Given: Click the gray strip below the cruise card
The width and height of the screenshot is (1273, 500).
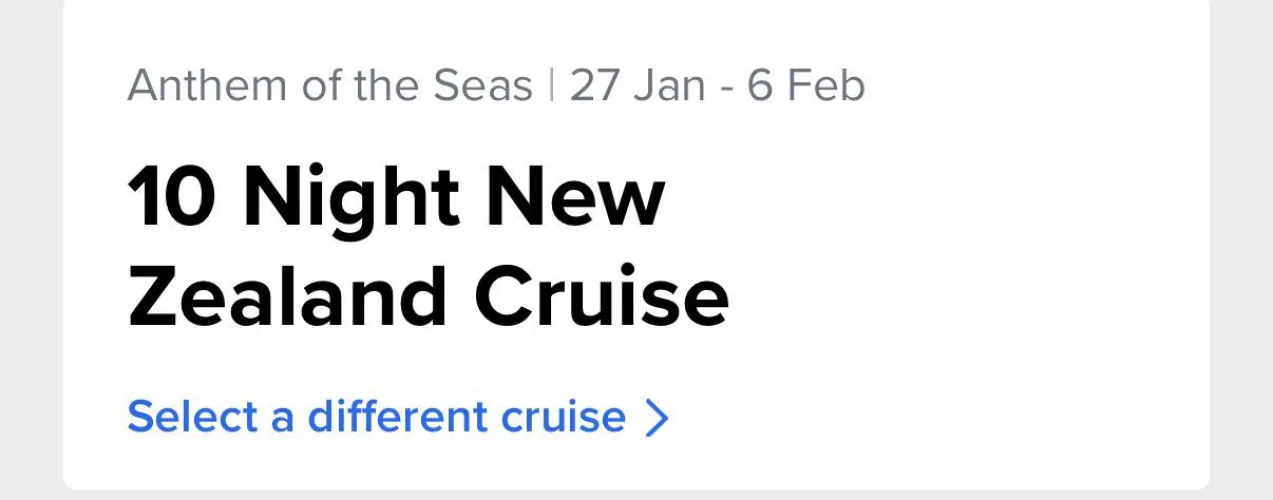Looking at the screenshot, I should pos(636,495).
